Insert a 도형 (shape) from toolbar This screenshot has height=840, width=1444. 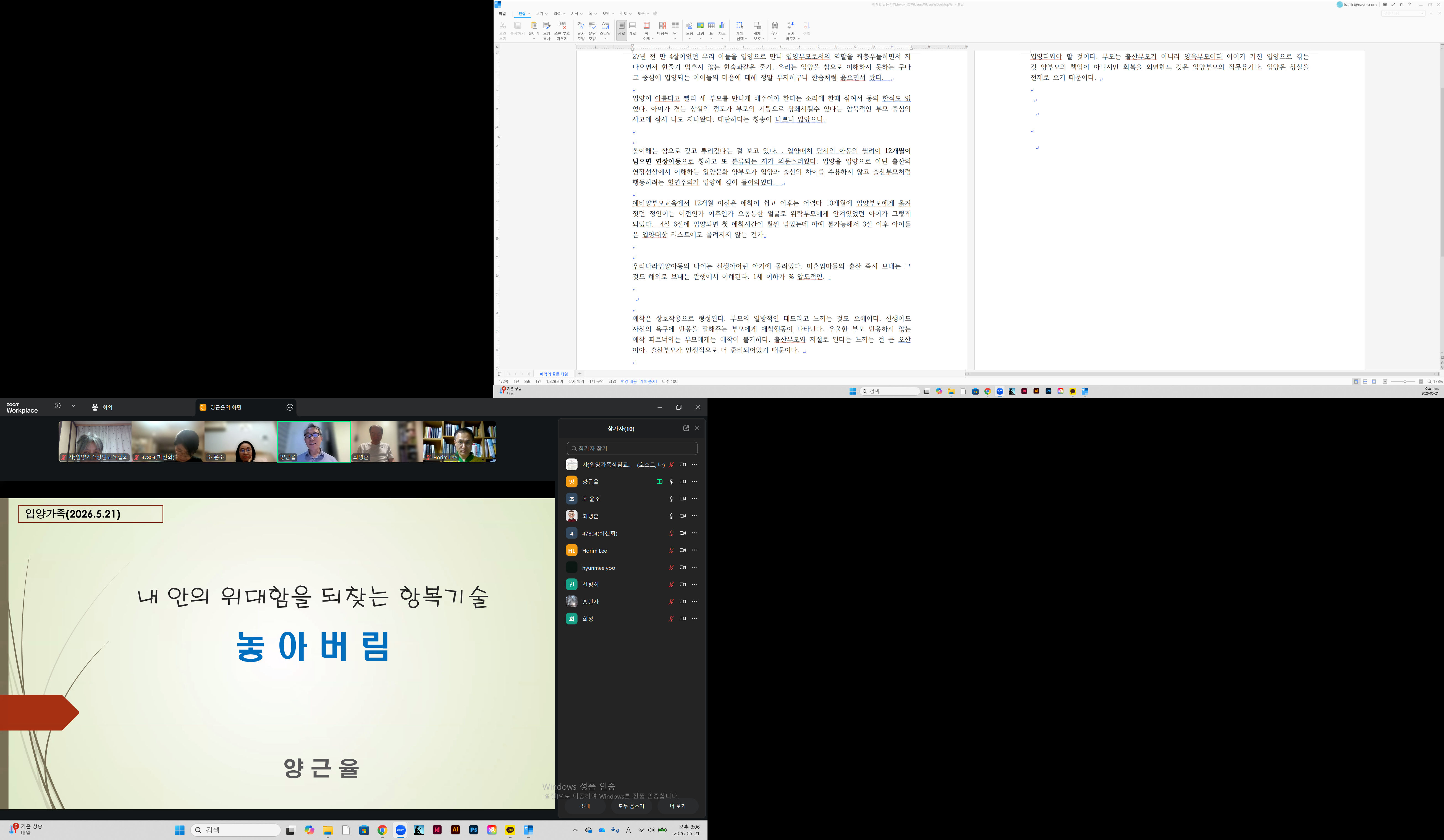(689, 29)
